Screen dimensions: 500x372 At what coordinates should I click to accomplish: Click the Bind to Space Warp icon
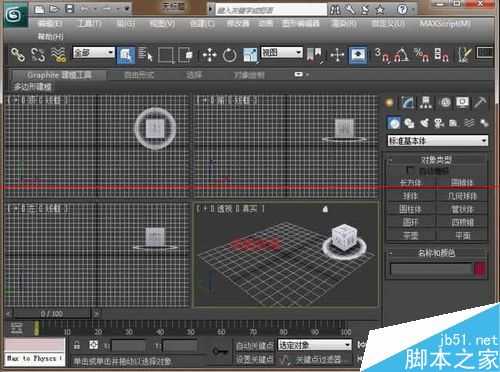click(x=58, y=55)
